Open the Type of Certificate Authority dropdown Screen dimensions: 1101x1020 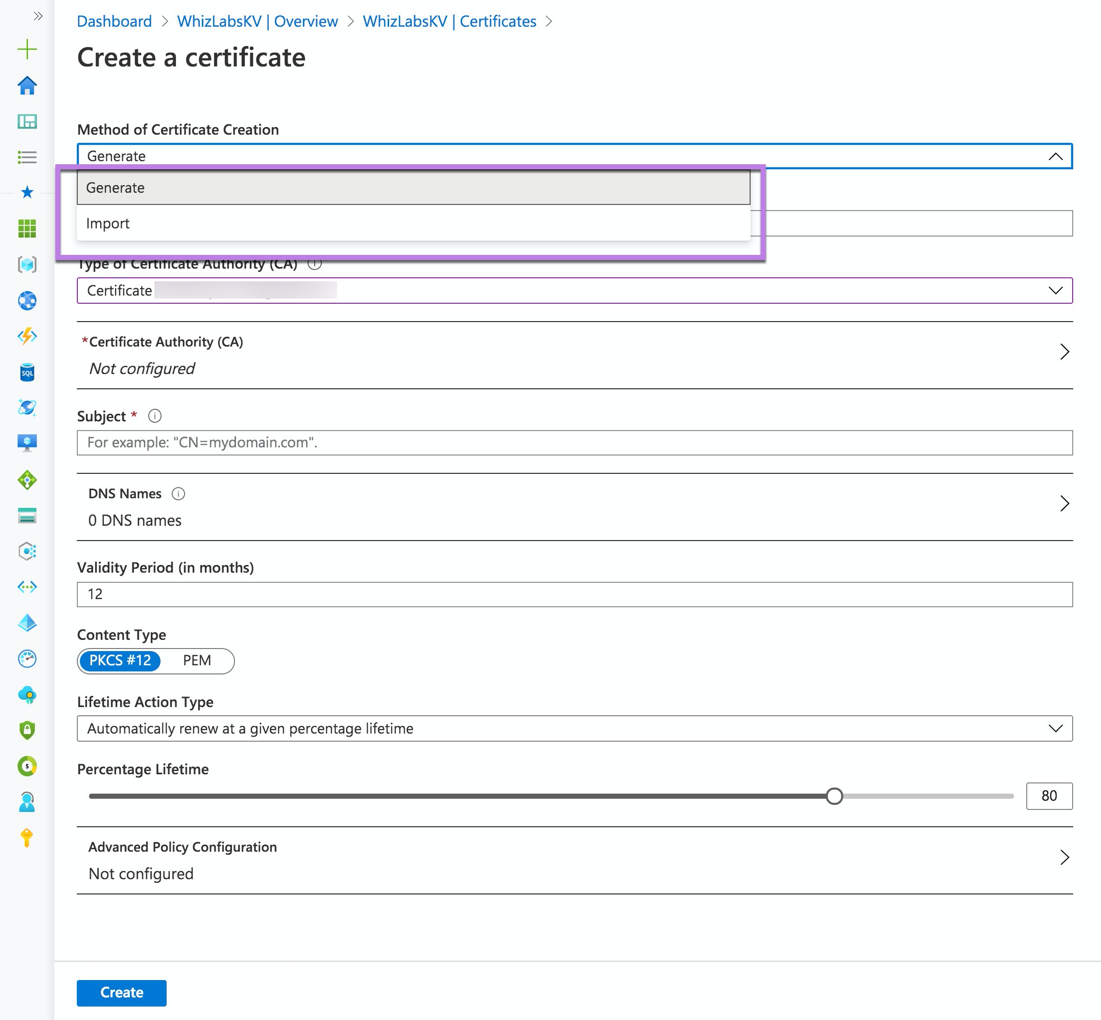pos(574,291)
